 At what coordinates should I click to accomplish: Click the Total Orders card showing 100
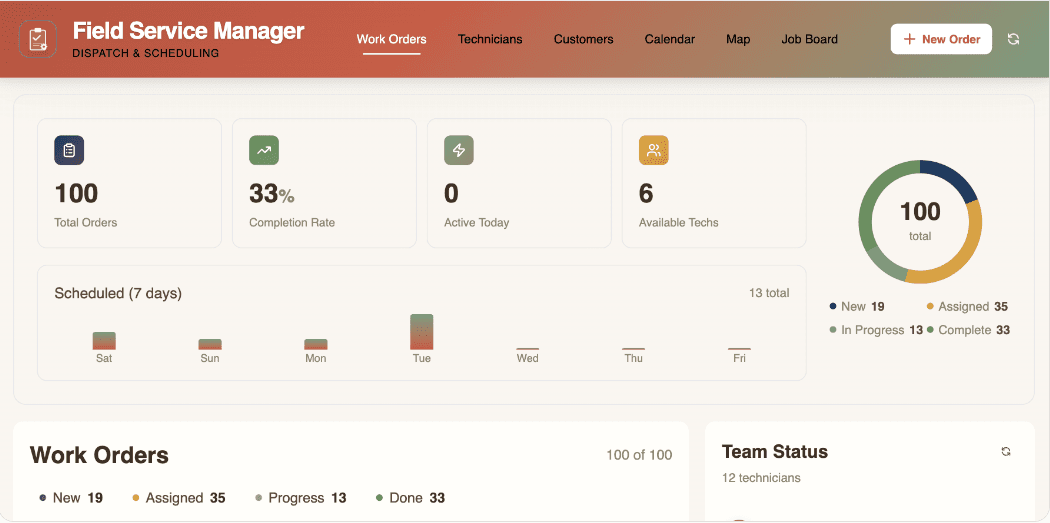coord(129,183)
